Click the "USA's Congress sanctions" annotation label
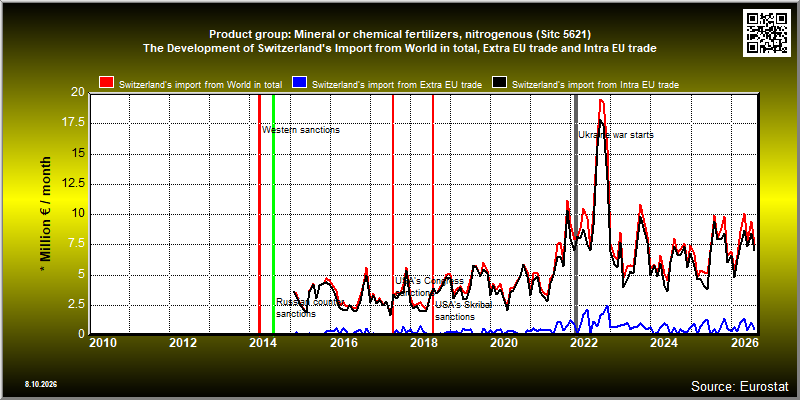The image size is (800, 400). click(430, 287)
